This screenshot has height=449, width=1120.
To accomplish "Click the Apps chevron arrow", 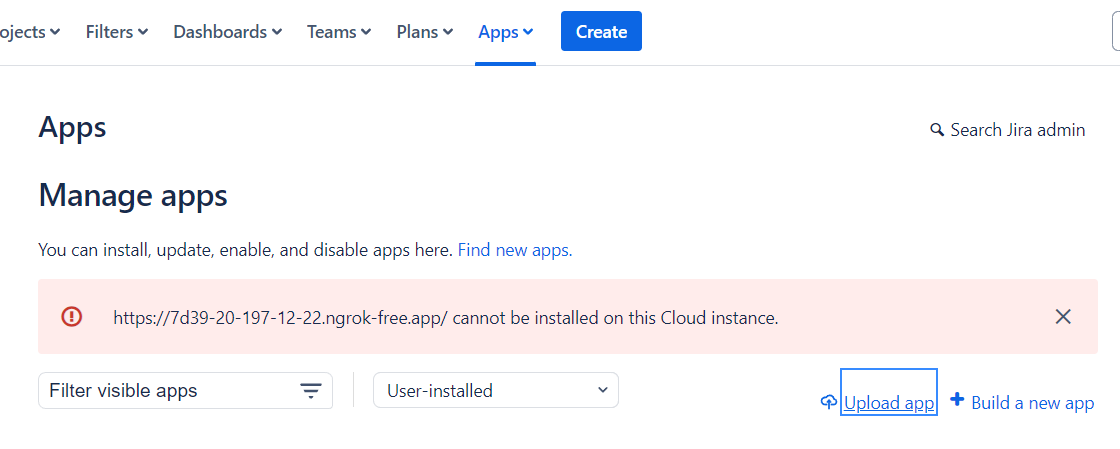I will (528, 32).
